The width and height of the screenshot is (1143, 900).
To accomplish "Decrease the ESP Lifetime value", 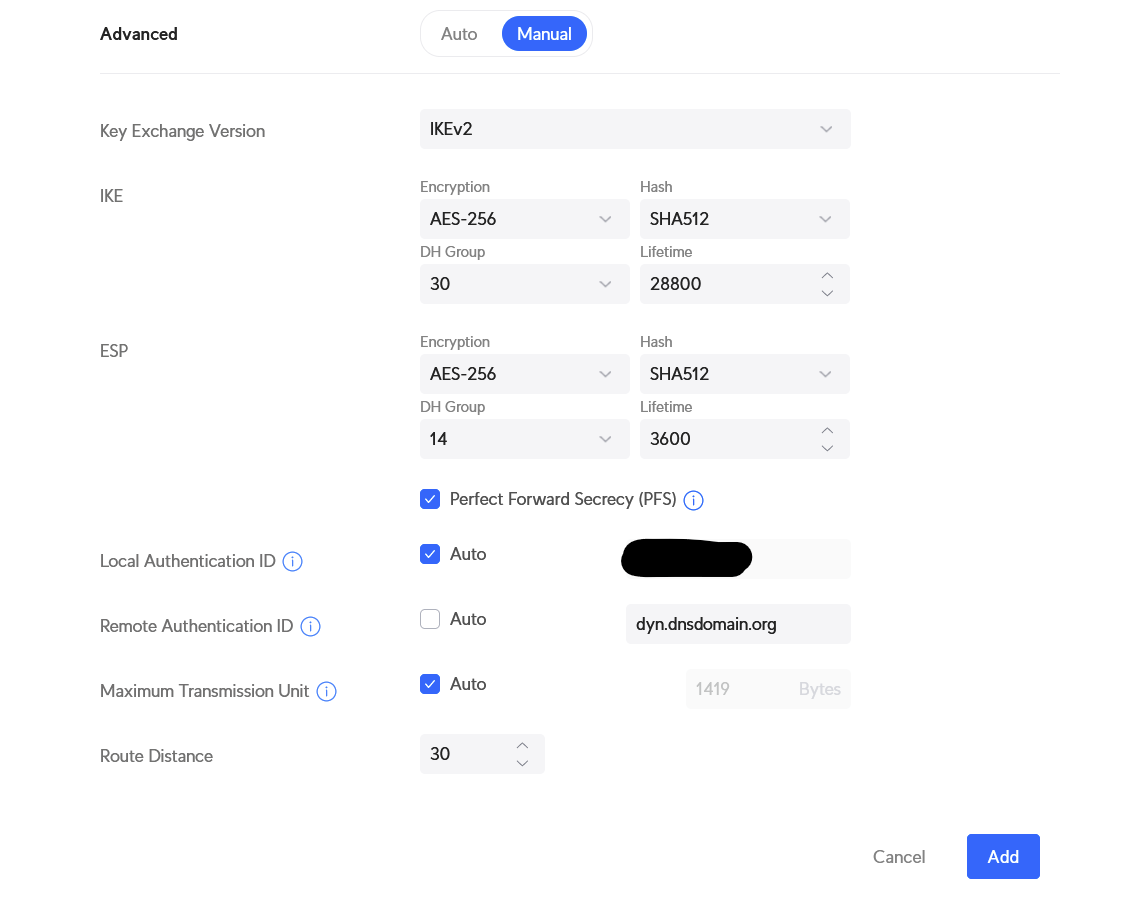I will point(827,448).
